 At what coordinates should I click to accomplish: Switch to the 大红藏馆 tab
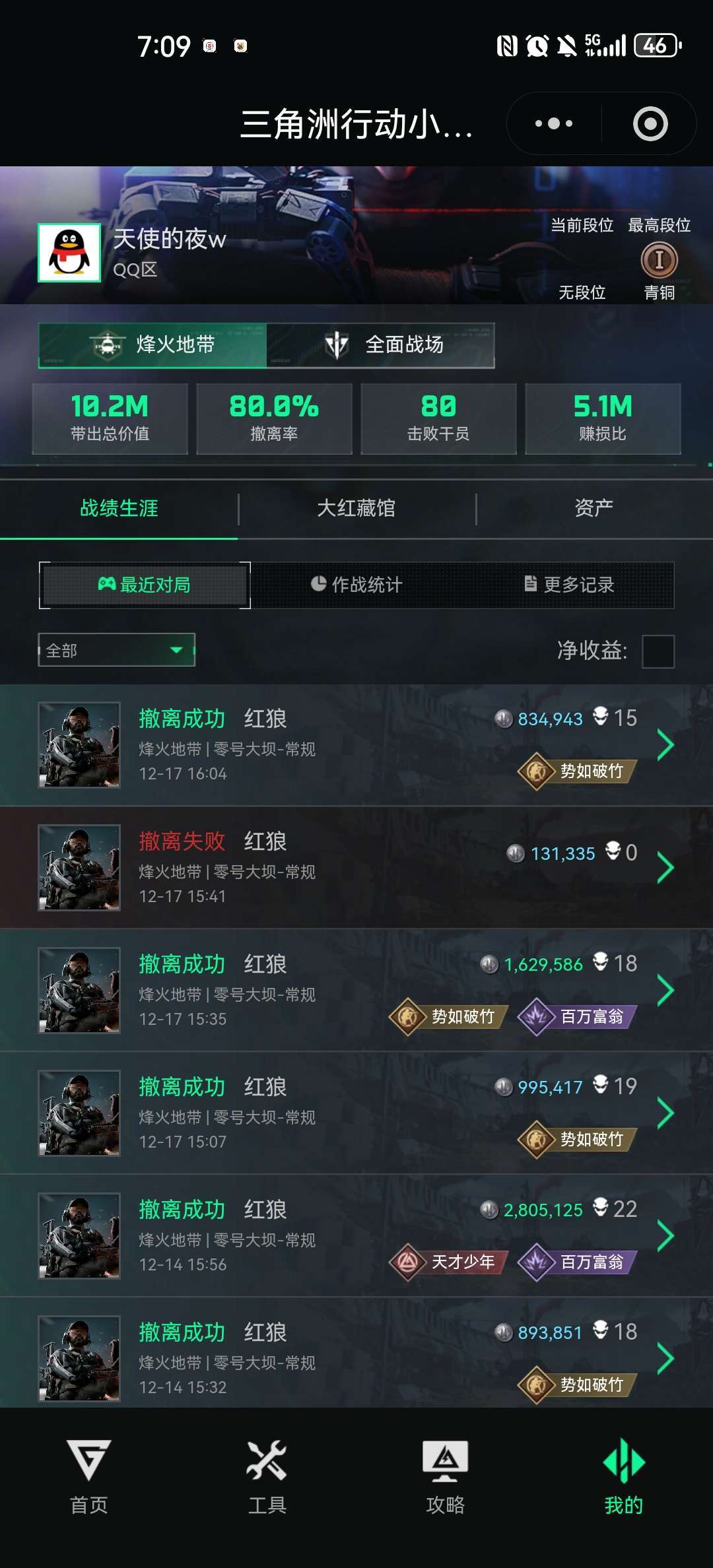[x=356, y=508]
